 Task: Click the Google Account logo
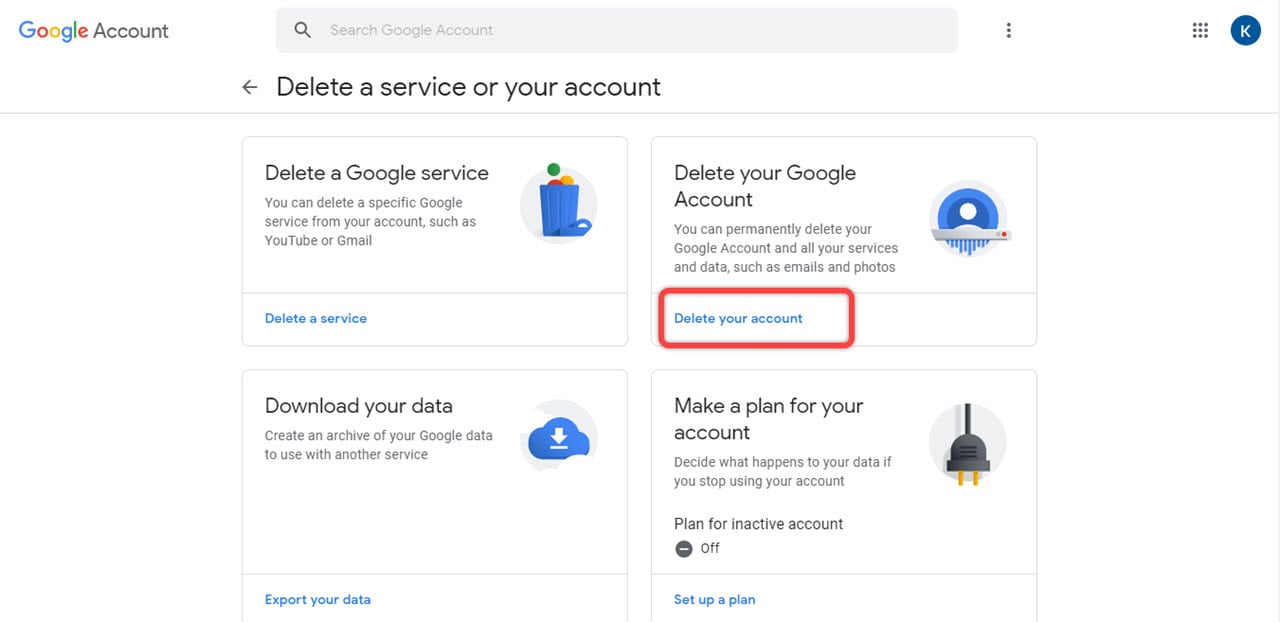[x=94, y=31]
